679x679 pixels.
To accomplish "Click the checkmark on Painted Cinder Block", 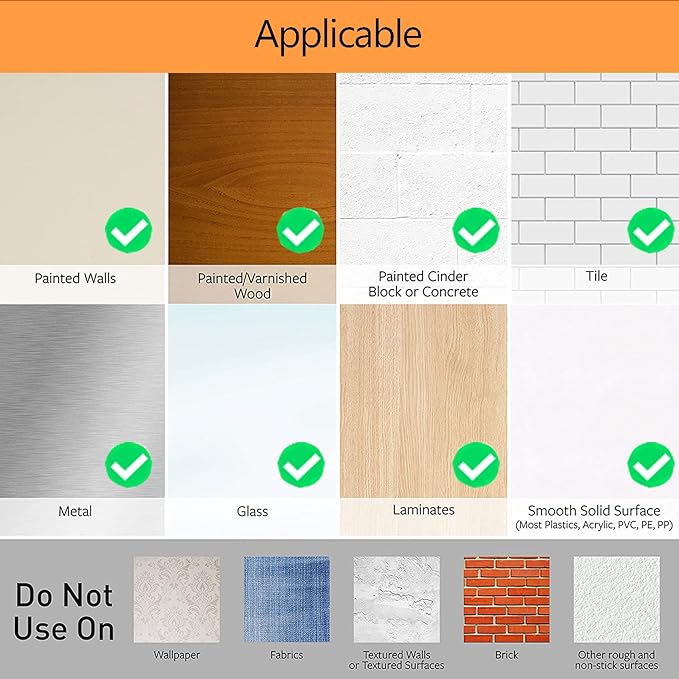I will [x=476, y=230].
